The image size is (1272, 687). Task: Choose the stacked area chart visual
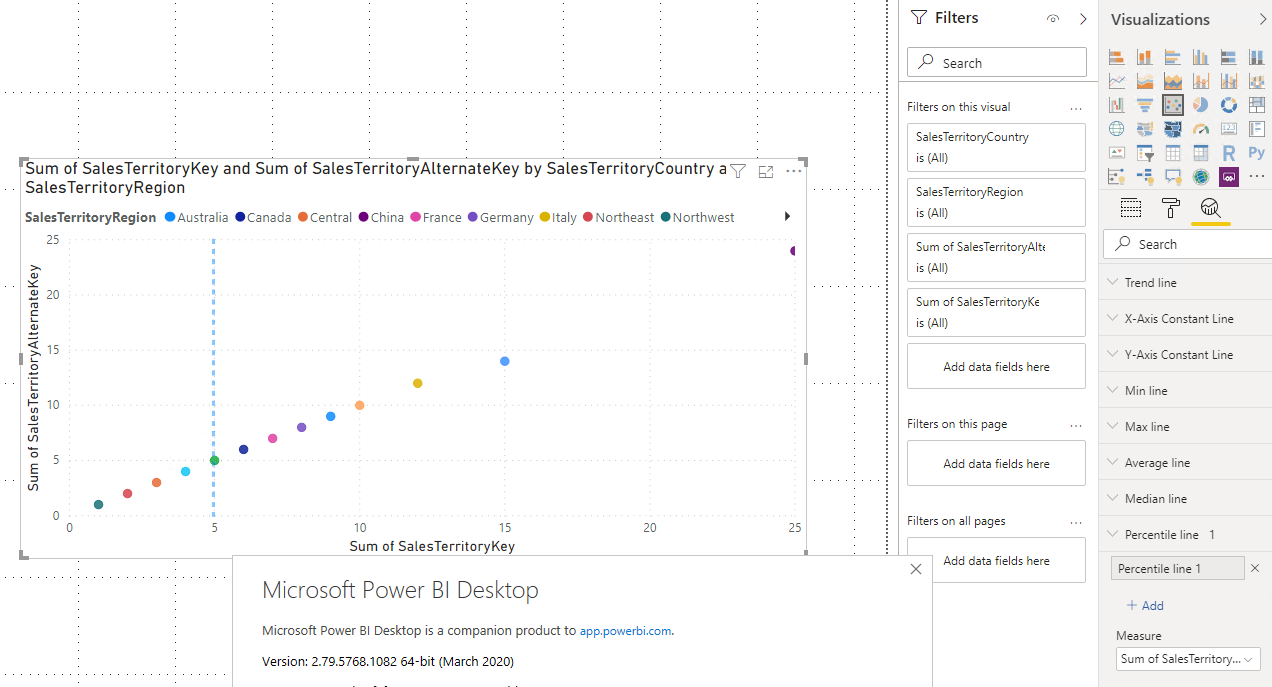1173,81
